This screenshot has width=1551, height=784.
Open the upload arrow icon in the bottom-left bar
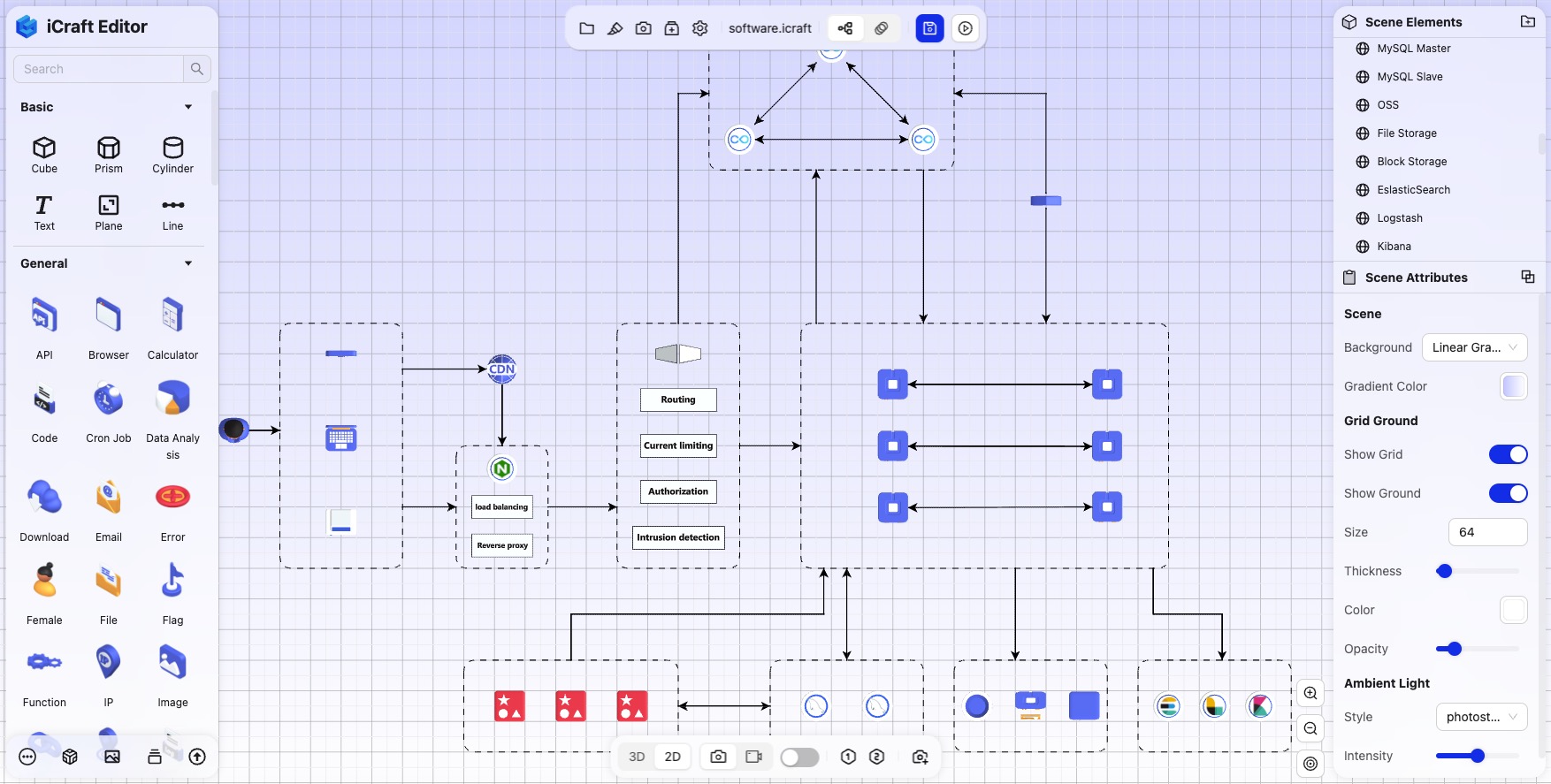(x=197, y=757)
